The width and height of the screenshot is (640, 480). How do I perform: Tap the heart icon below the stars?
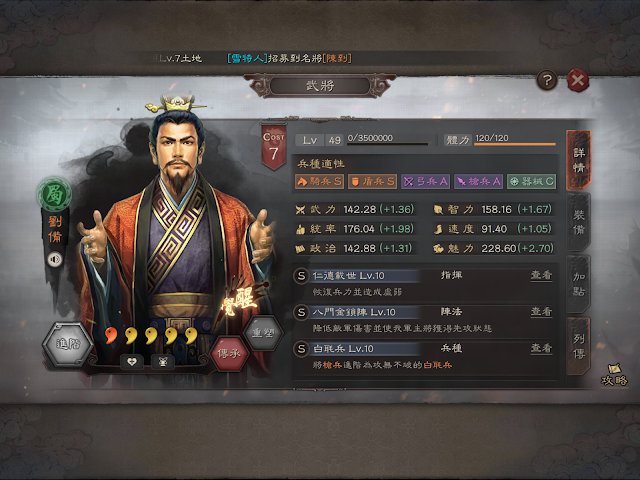131,362
